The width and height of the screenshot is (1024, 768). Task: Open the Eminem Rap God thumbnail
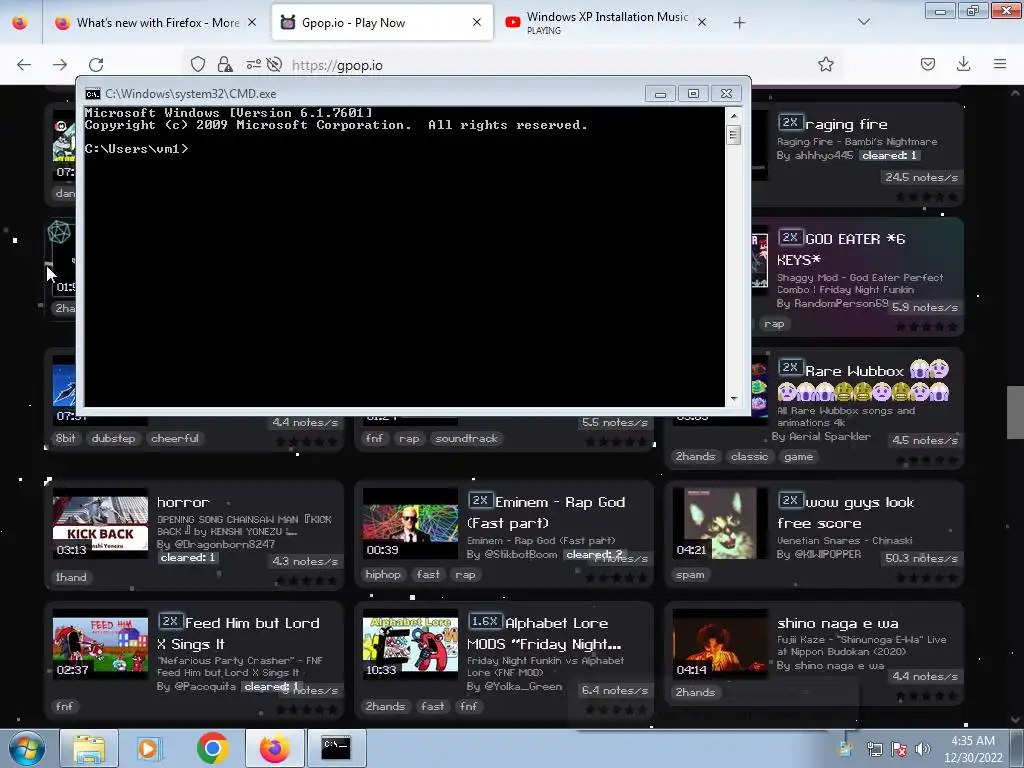pyautogui.click(x=410, y=523)
